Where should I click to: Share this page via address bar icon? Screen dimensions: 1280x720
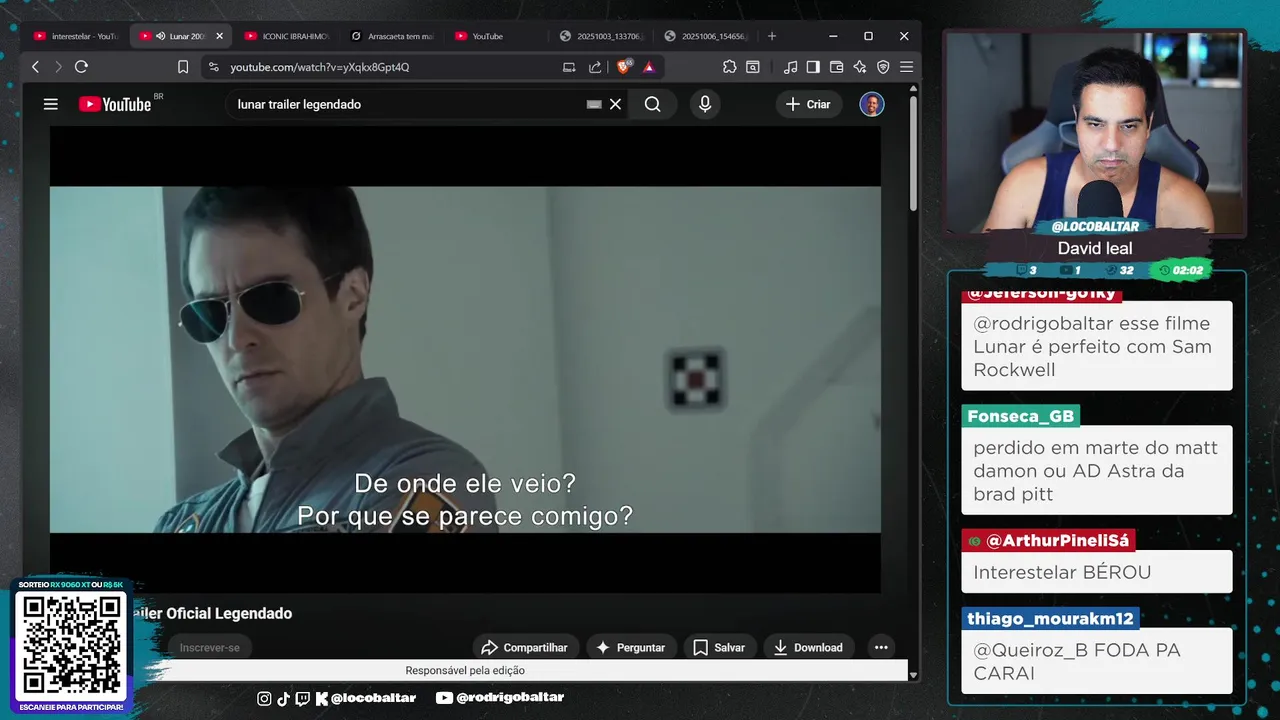[x=595, y=67]
